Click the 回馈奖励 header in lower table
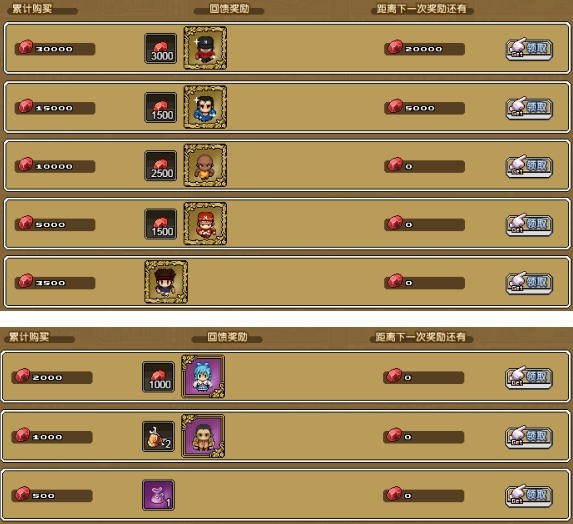The width and height of the screenshot is (573, 524). pyautogui.click(x=227, y=337)
